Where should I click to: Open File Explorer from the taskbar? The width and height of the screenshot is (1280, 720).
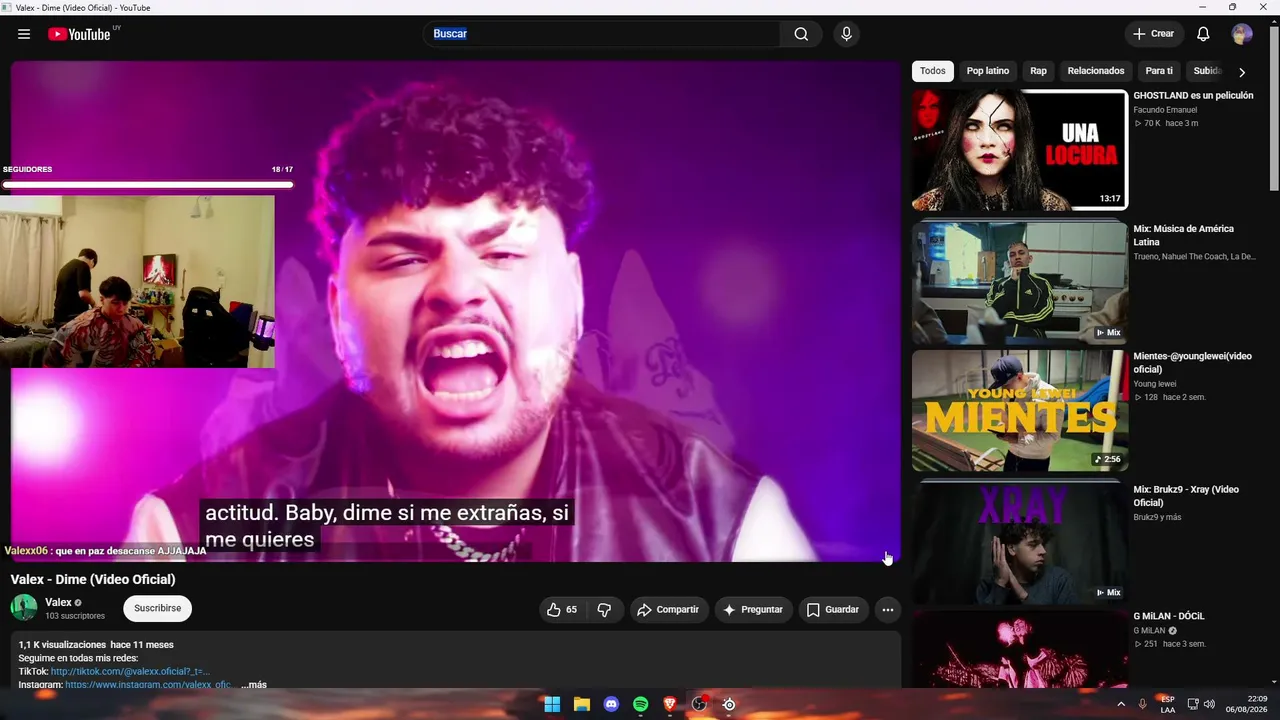pos(581,704)
